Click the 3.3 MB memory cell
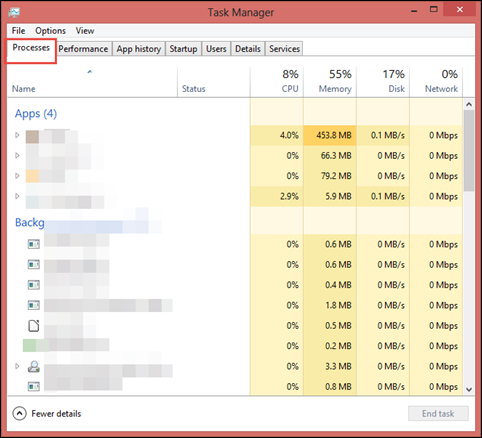Image resolution: width=482 pixels, height=438 pixels. 330,366
